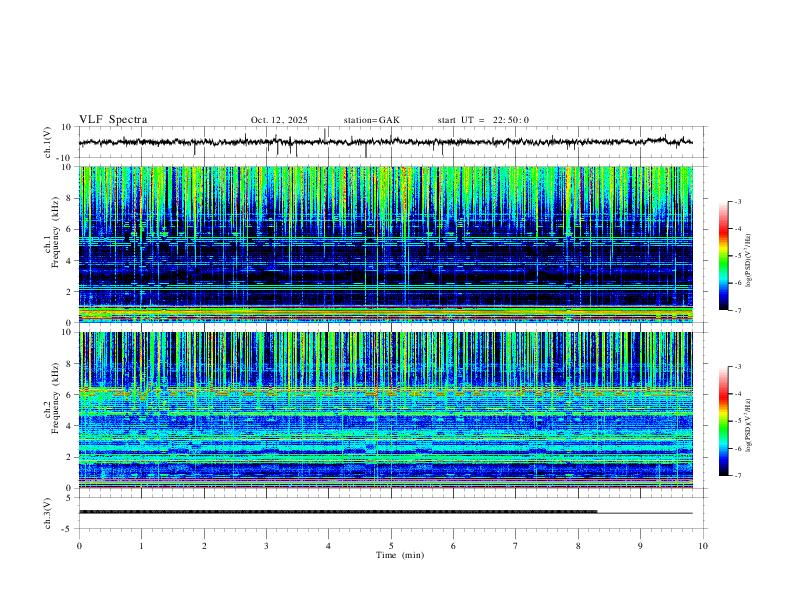Image resolution: width=792 pixels, height=612 pixels.
Task: Click the ch.1 colorbar log(PSD) label
Action: [x=749, y=260]
